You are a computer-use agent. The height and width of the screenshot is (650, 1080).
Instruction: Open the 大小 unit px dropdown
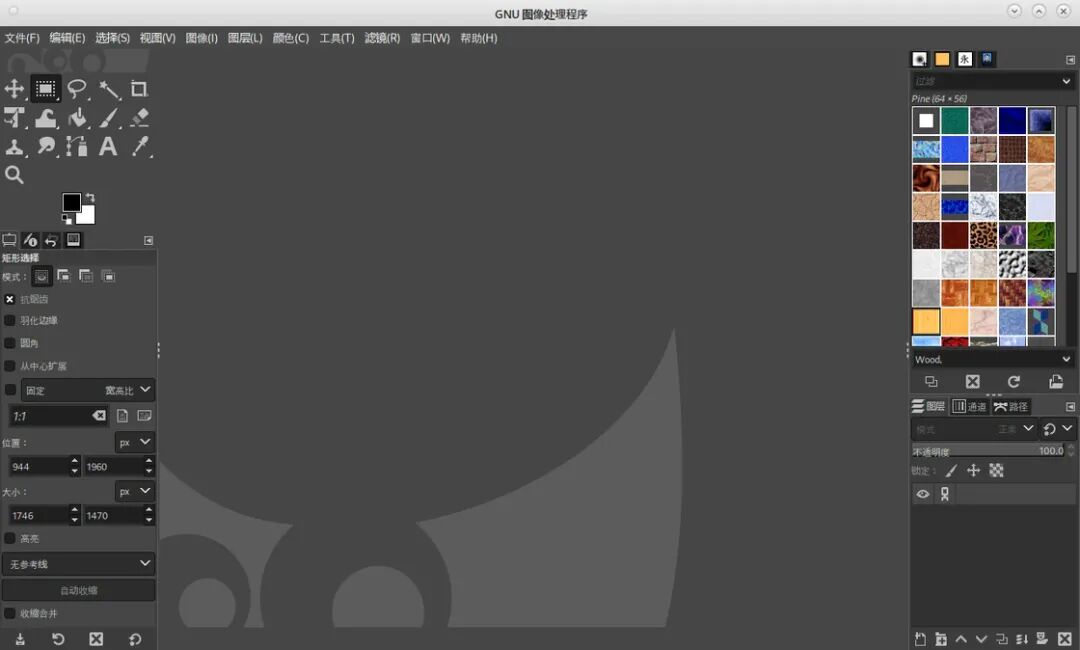click(x=134, y=492)
